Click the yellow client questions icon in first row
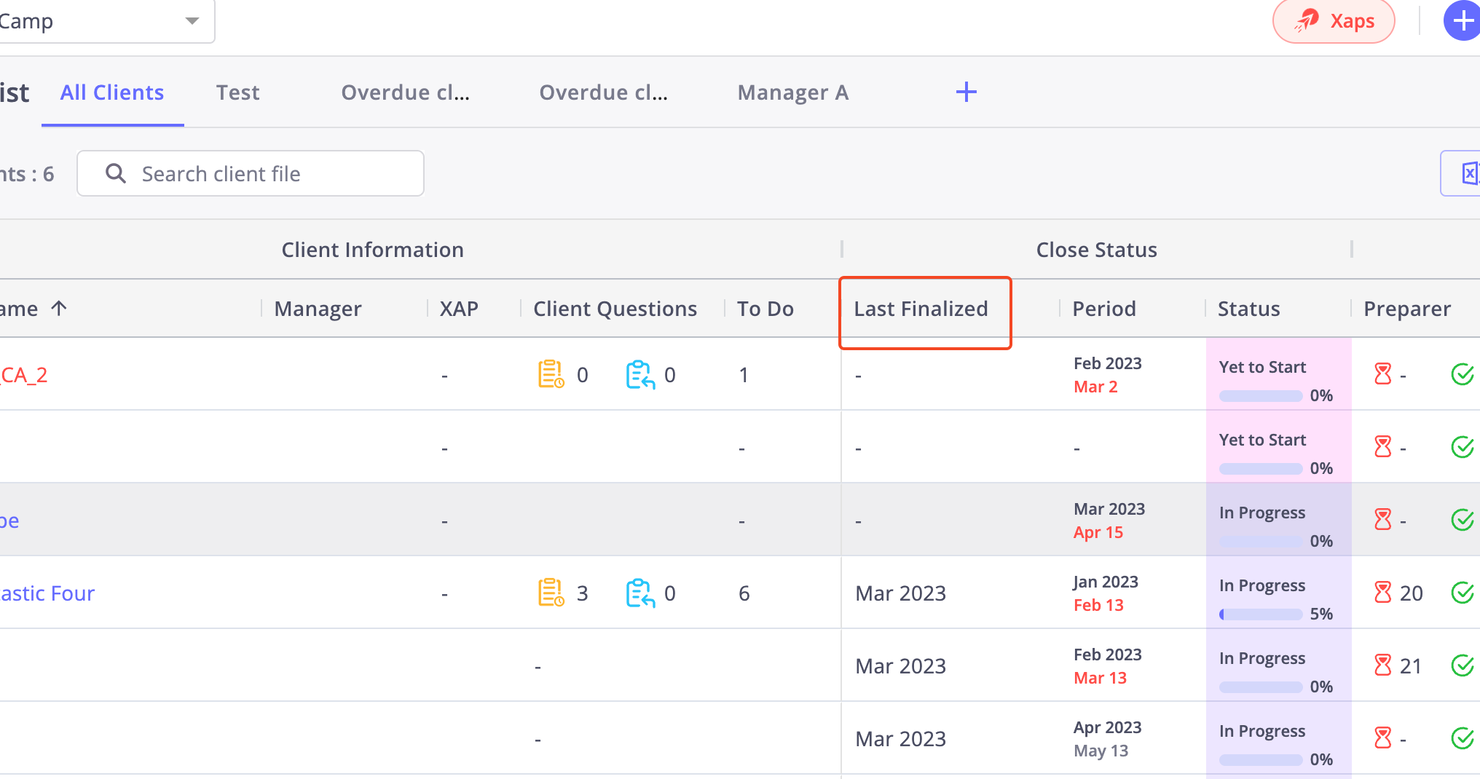Screen dimensions: 1480x779 coord(550,374)
